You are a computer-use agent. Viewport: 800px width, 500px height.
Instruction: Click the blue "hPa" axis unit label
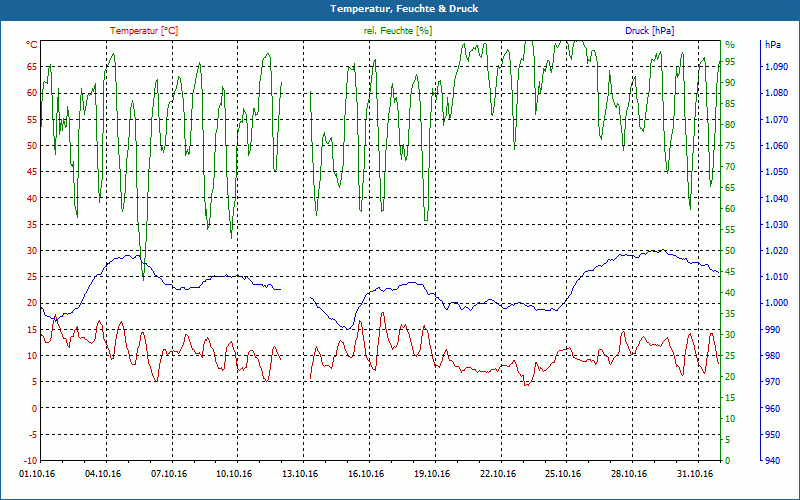click(x=772, y=44)
